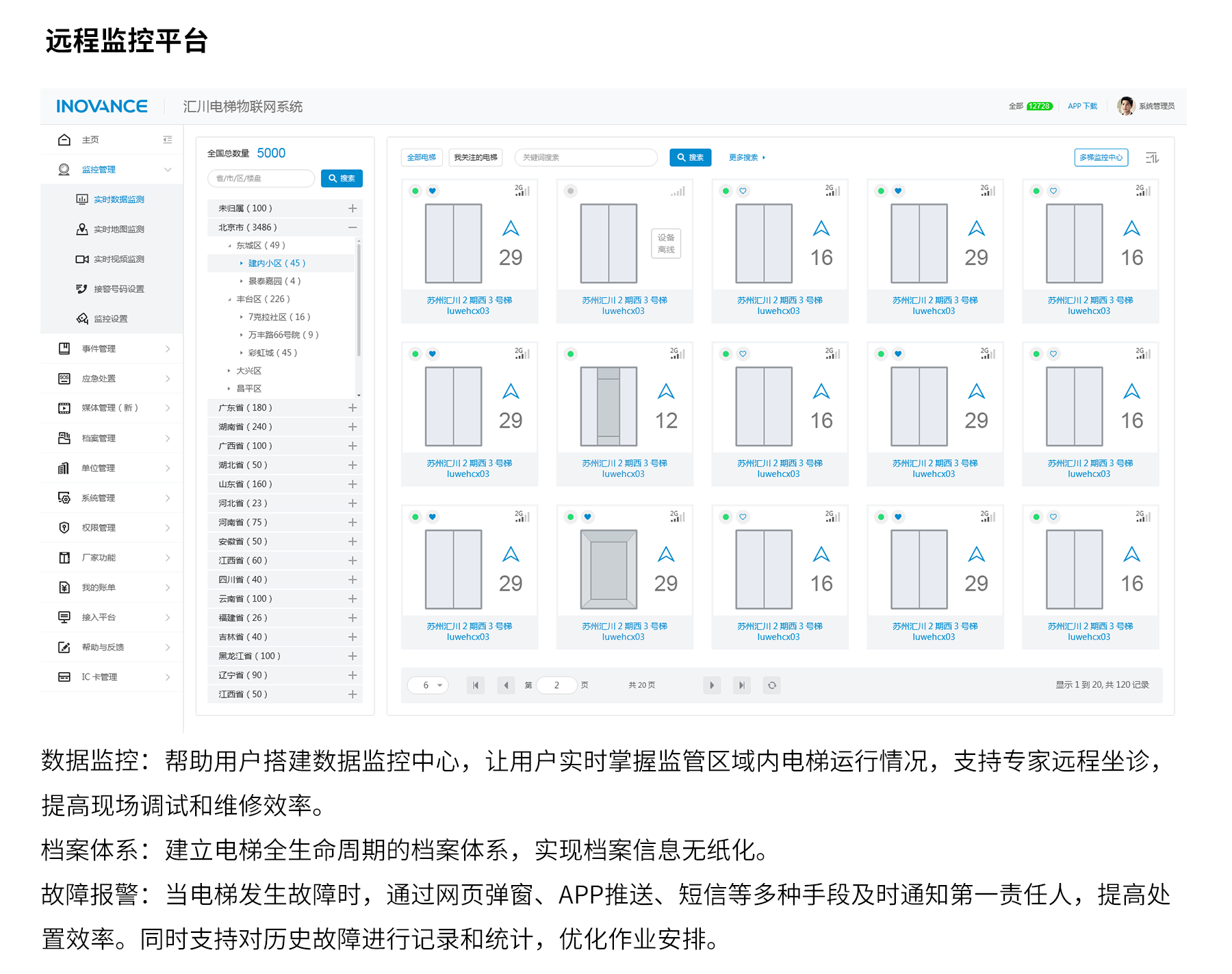Open 实时地图监测 map monitoring icon
This screenshot has height=974, width=1232.
pyautogui.click(x=82, y=229)
